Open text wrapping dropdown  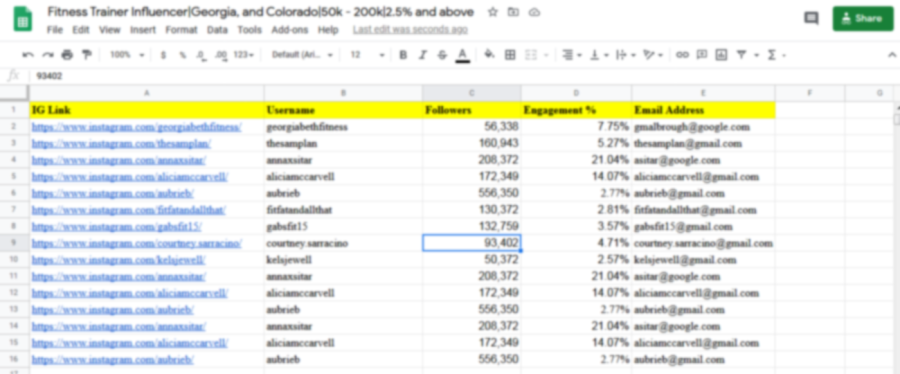(625, 55)
